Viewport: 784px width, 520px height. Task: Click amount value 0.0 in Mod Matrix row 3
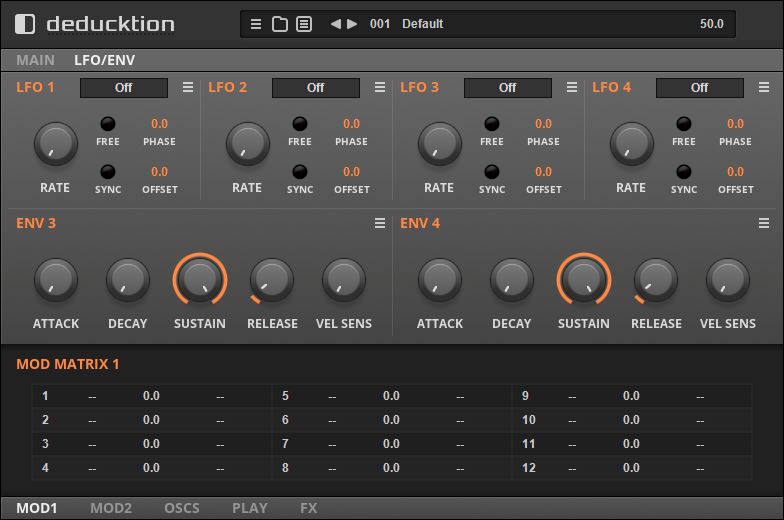pyautogui.click(x=151, y=444)
